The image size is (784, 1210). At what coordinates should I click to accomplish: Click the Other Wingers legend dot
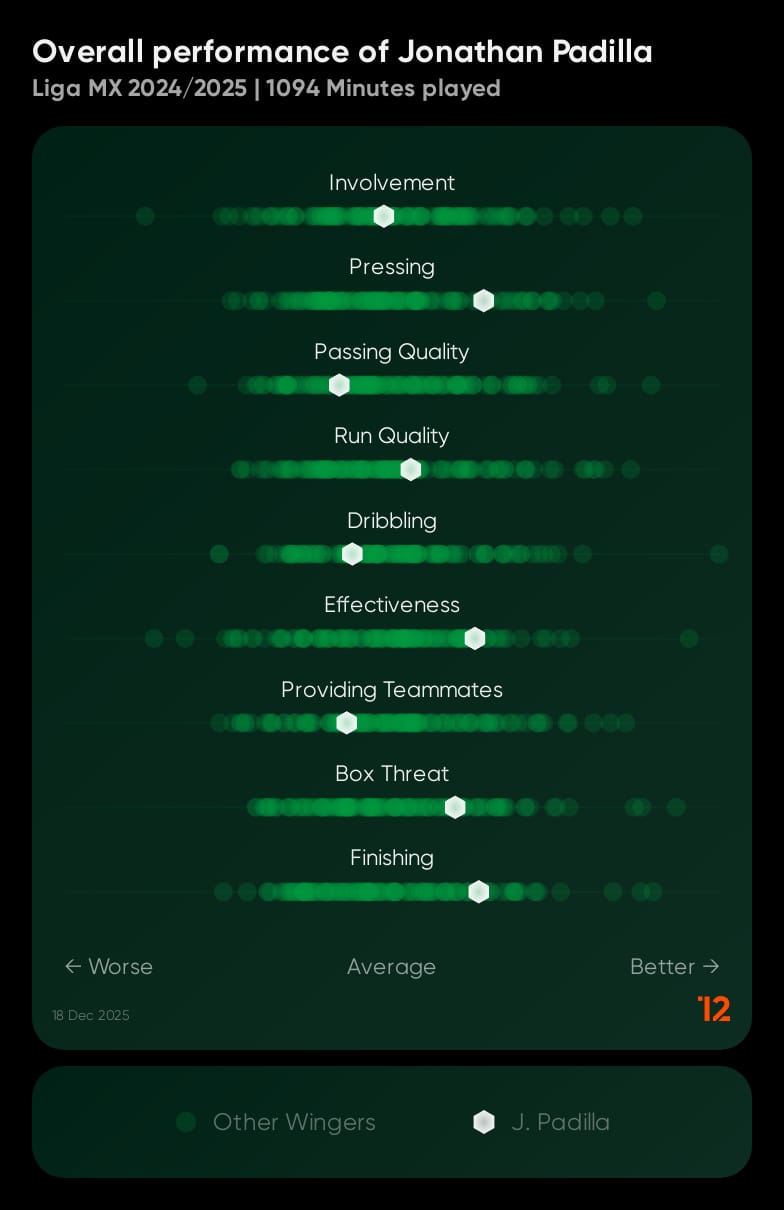[x=186, y=1122]
